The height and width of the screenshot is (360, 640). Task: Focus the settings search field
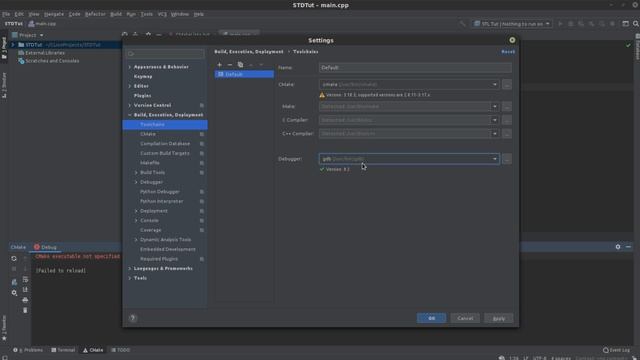(x=165, y=54)
